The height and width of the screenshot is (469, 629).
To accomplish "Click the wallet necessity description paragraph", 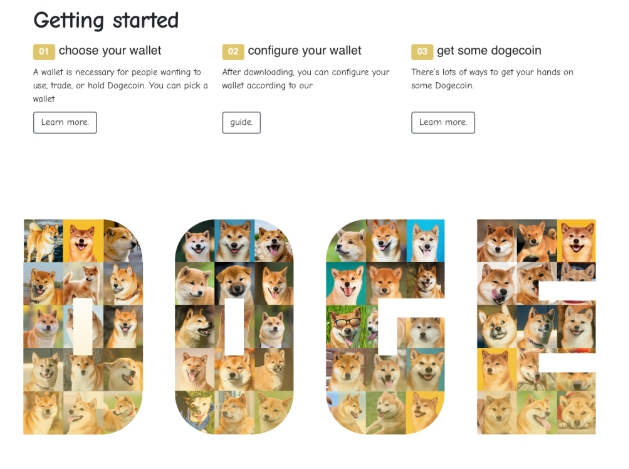I will click(120, 85).
